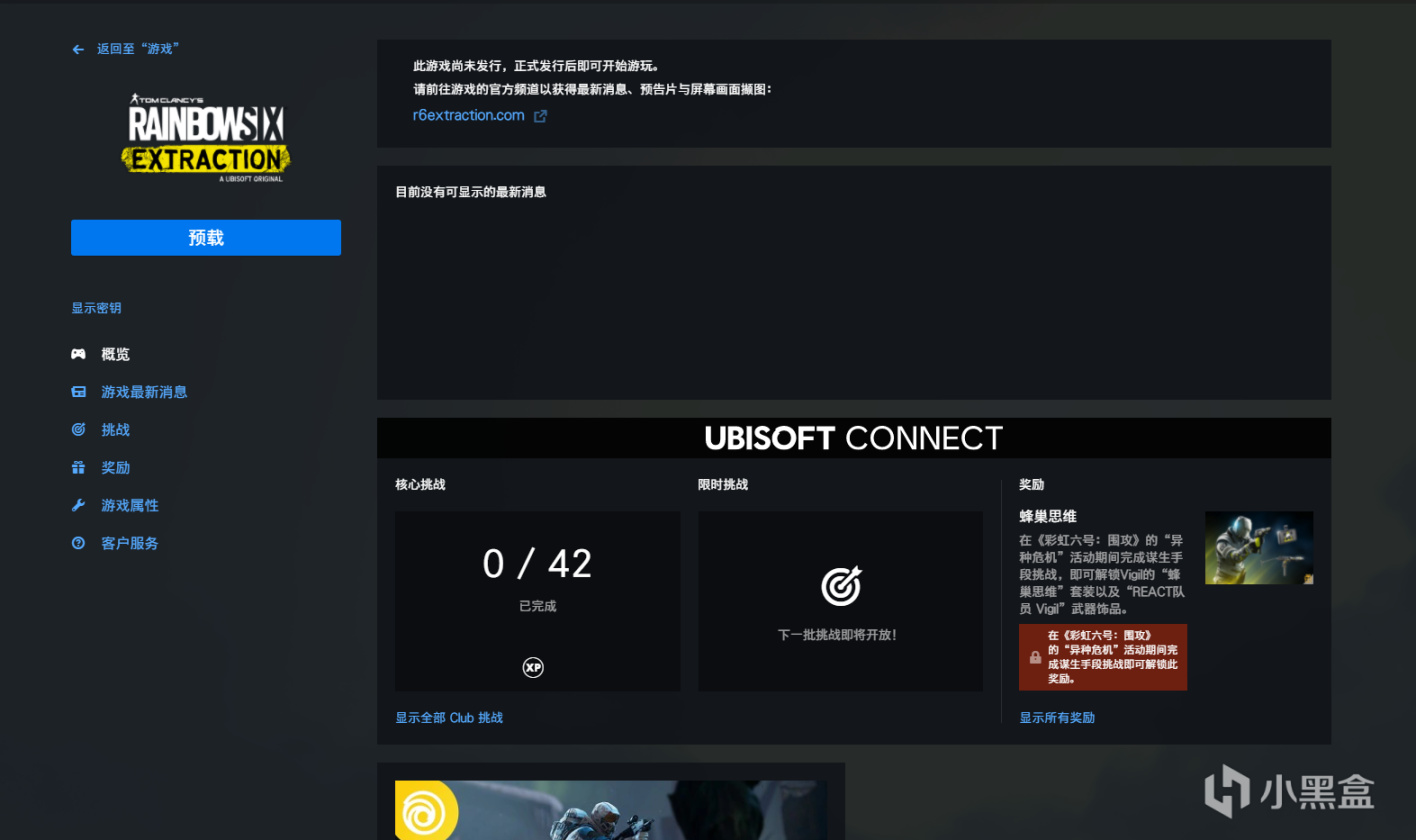Click the Ubisoft swirl logo on the bottom banner
Screen dimensions: 1416x840
pos(426,810)
